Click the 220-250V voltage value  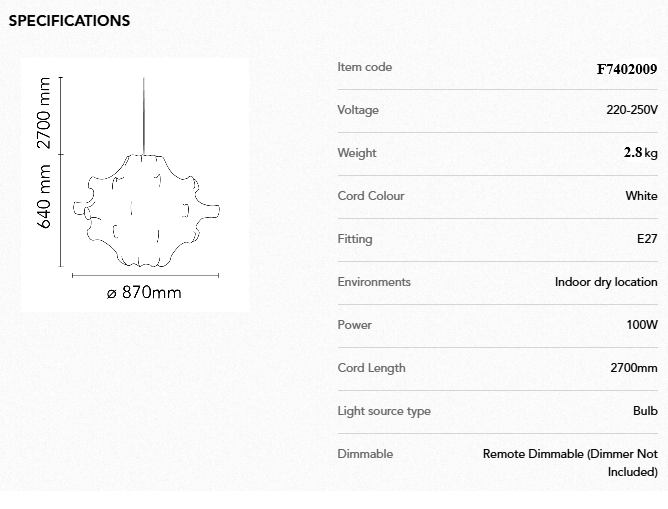coord(632,110)
